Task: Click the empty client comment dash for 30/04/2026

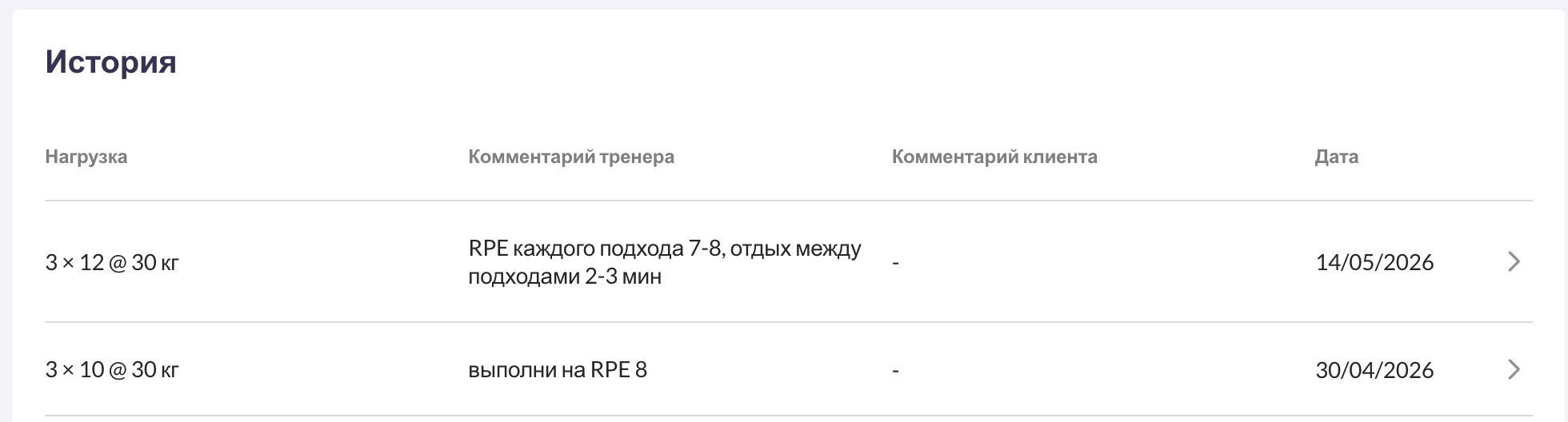Action: click(x=895, y=371)
